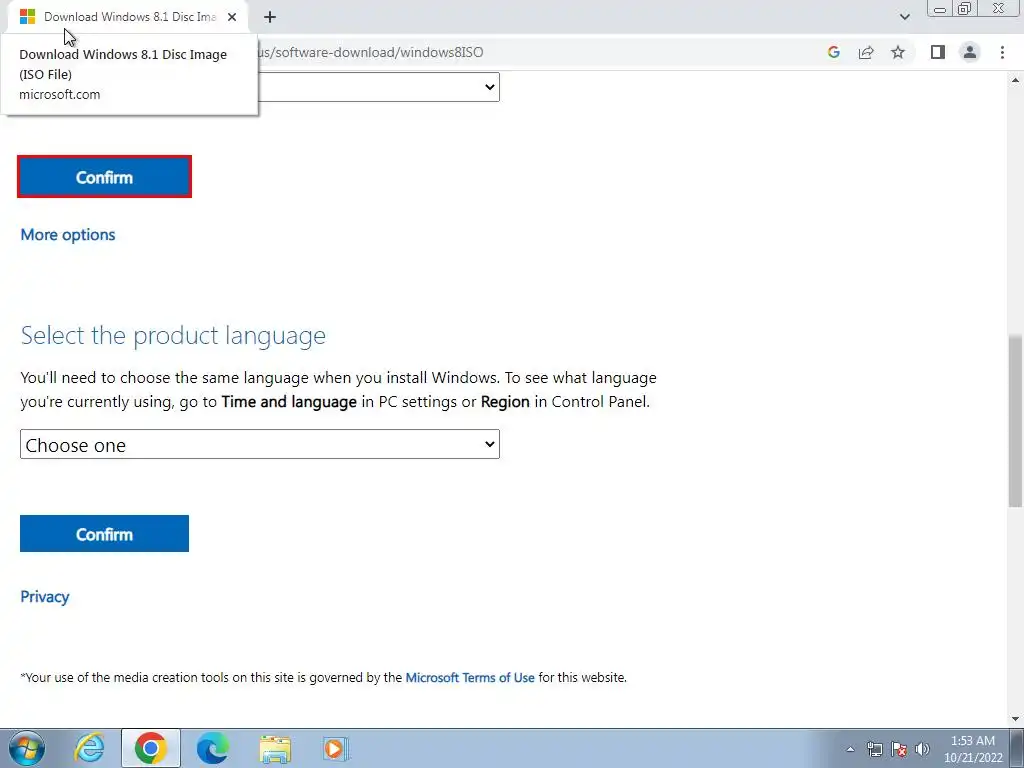Click the volume speaker tray icon
This screenshot has height=768, width=1024.
click(922, 749)
